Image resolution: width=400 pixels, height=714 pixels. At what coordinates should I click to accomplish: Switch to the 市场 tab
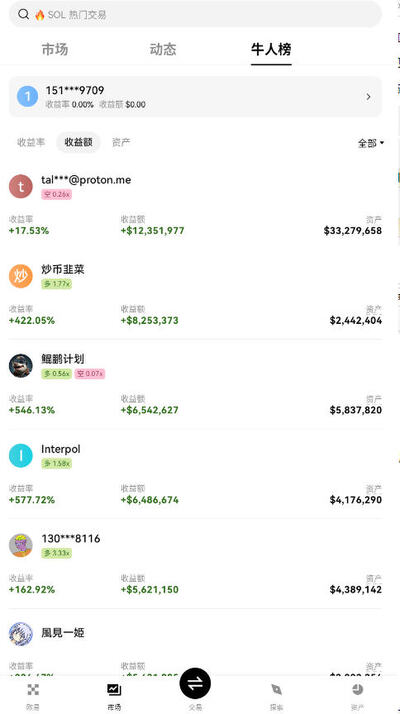[55, 49]
